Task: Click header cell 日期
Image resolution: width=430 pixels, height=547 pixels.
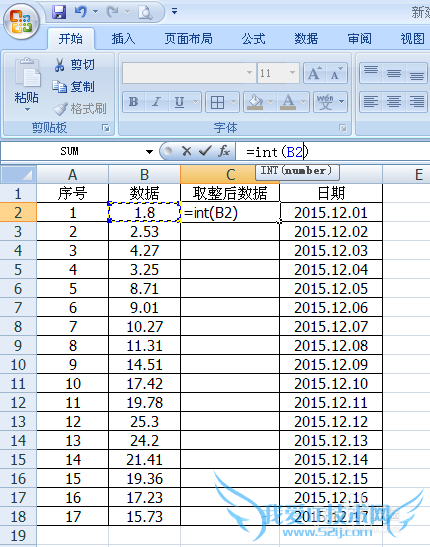Action: click(331, 193)
